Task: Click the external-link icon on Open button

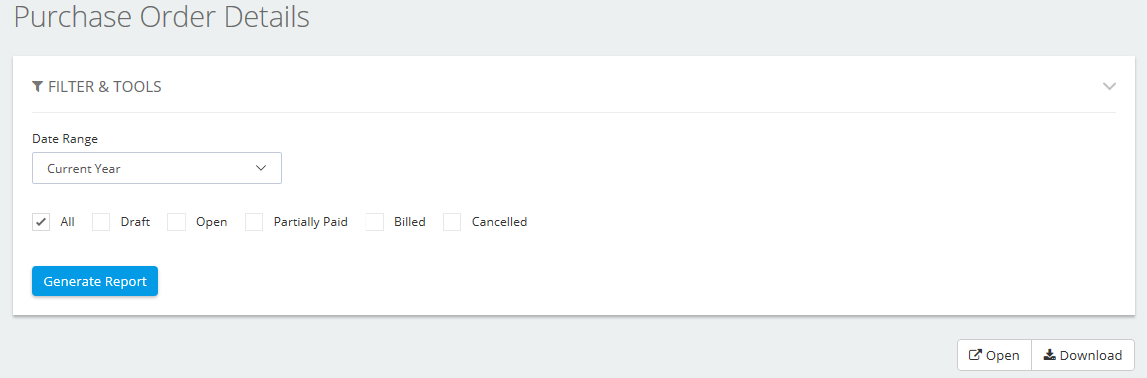Action: (974, 355)
